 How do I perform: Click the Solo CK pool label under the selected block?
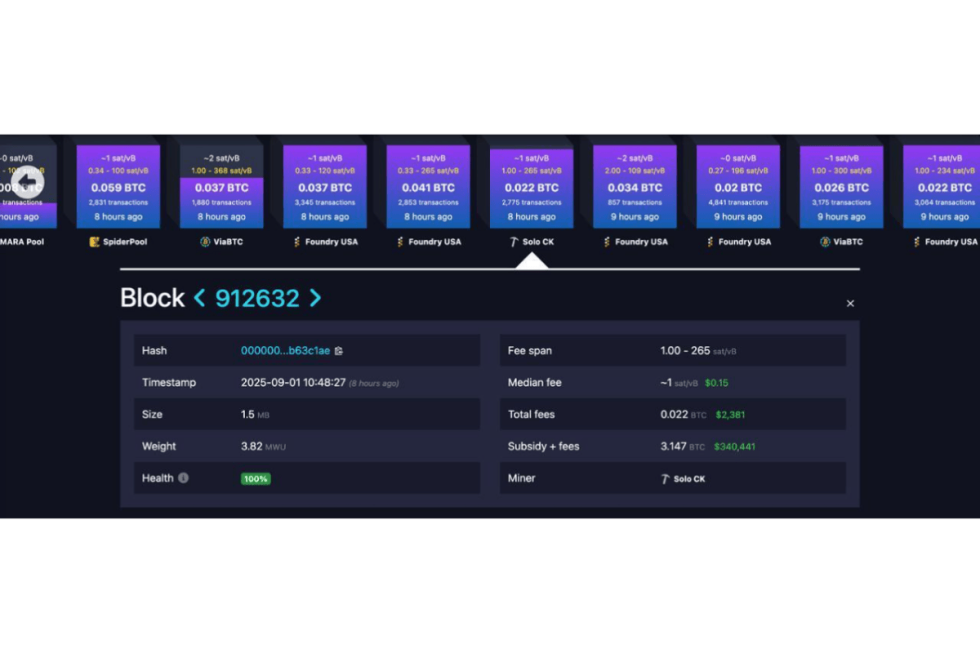pos(537,242)
